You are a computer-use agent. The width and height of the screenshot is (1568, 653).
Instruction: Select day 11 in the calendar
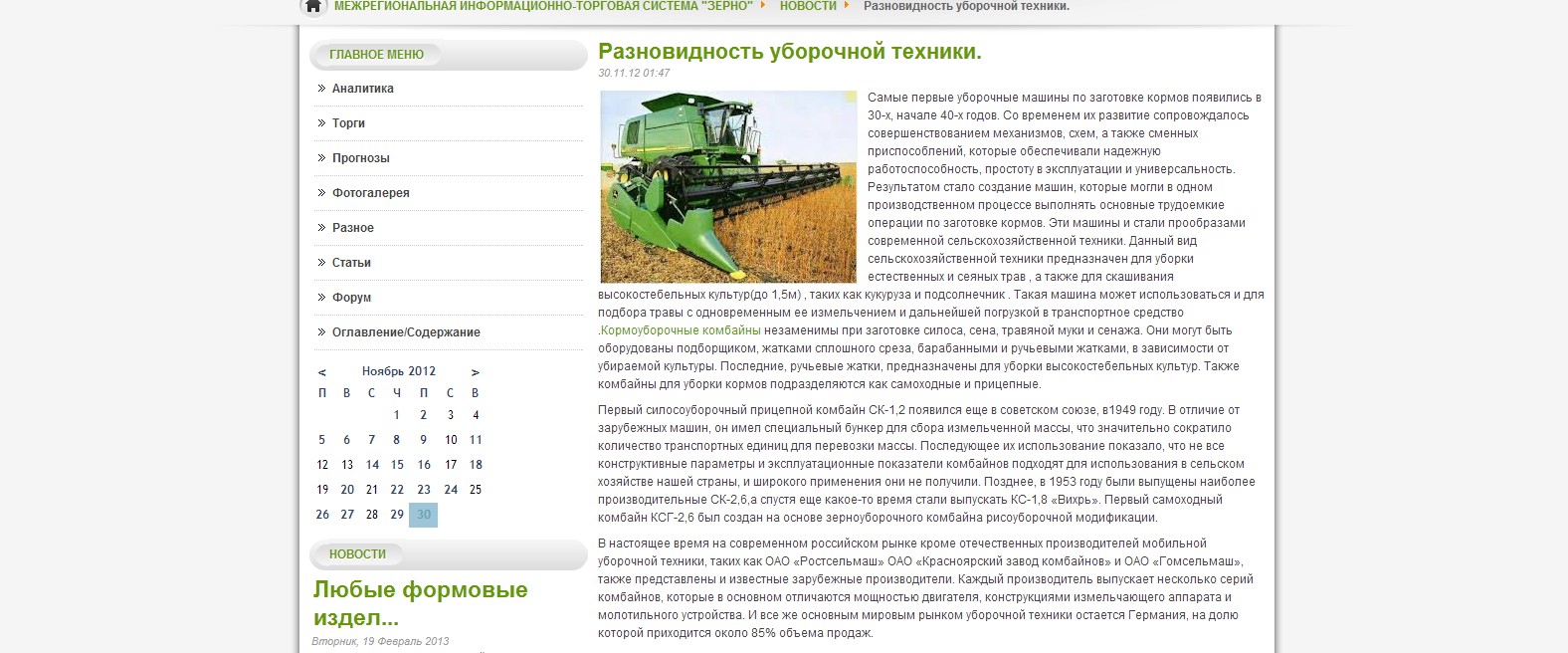[x=476, y=440]
